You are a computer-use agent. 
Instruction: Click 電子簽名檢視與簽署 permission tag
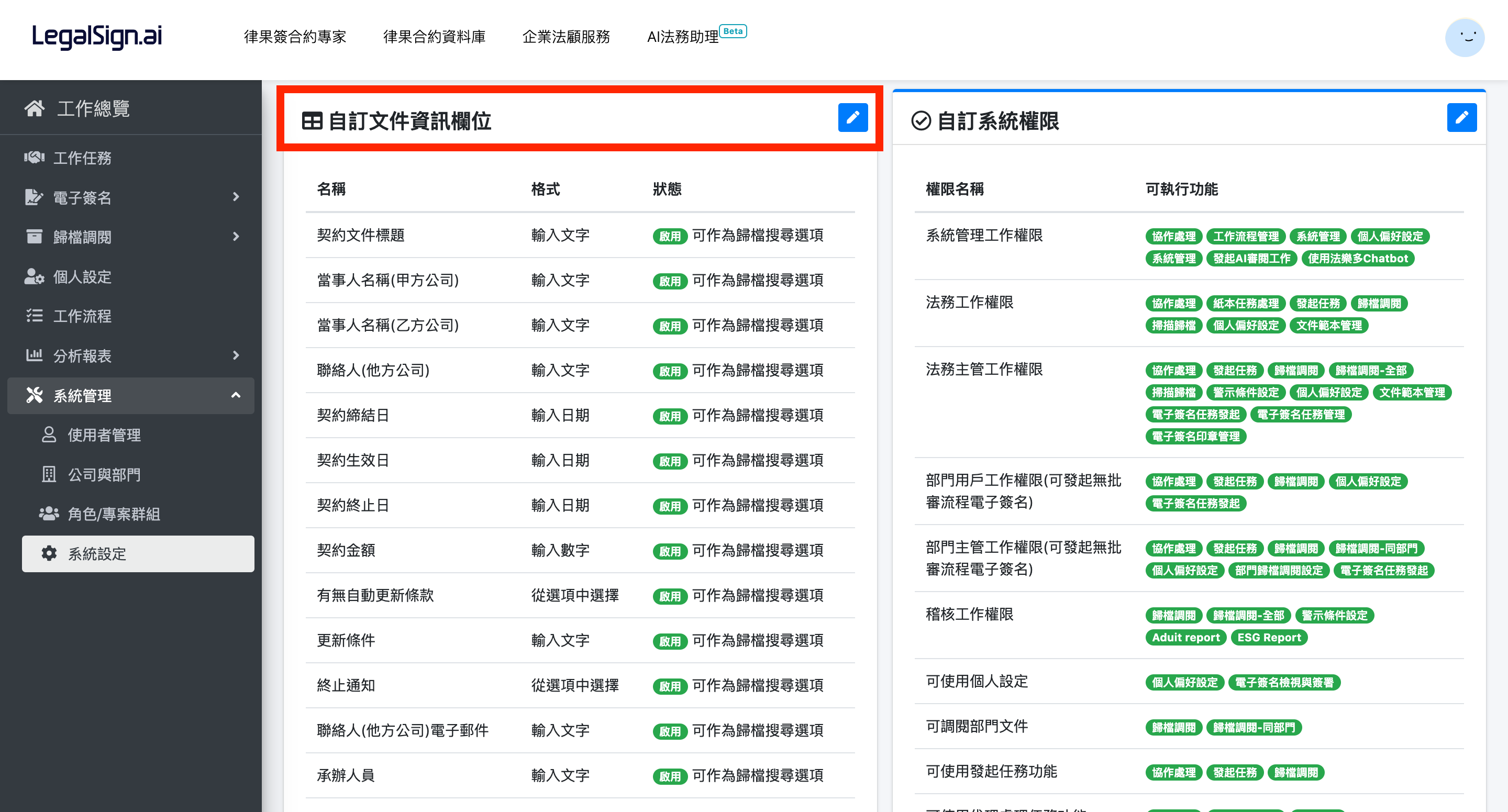click(1284, 682)
